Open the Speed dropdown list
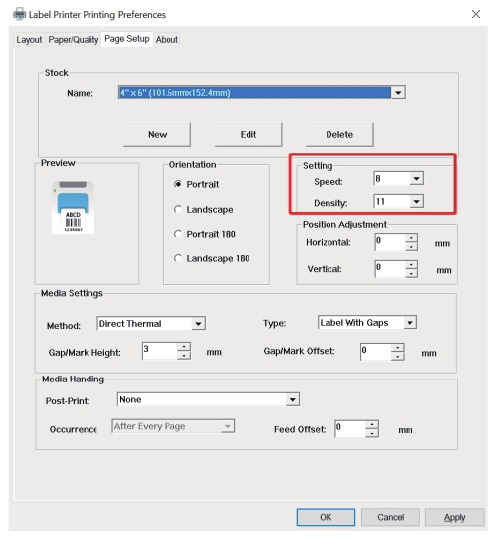The width and height of the screenshot is (502, 544). 416,179
